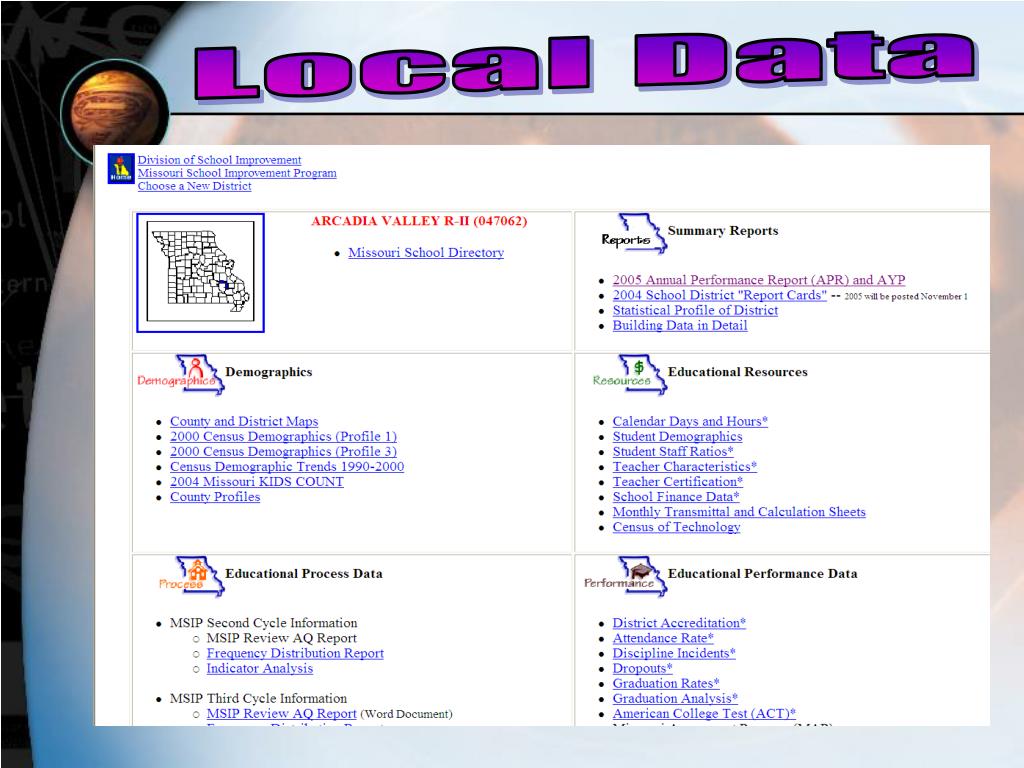The height and width of the screenshot is (768, 1024).
Task: Open Graduation Rates link
Action: [x=666, y=684]
